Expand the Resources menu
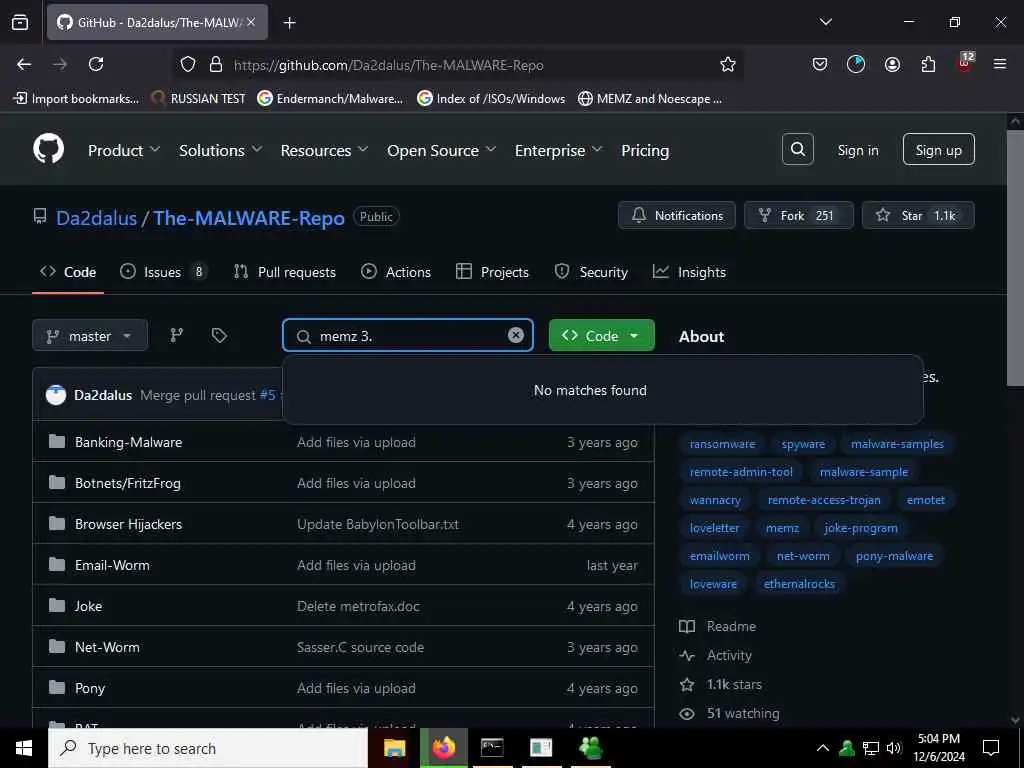This screenshot has height=768, width=1024. click(x=324, y=150)
